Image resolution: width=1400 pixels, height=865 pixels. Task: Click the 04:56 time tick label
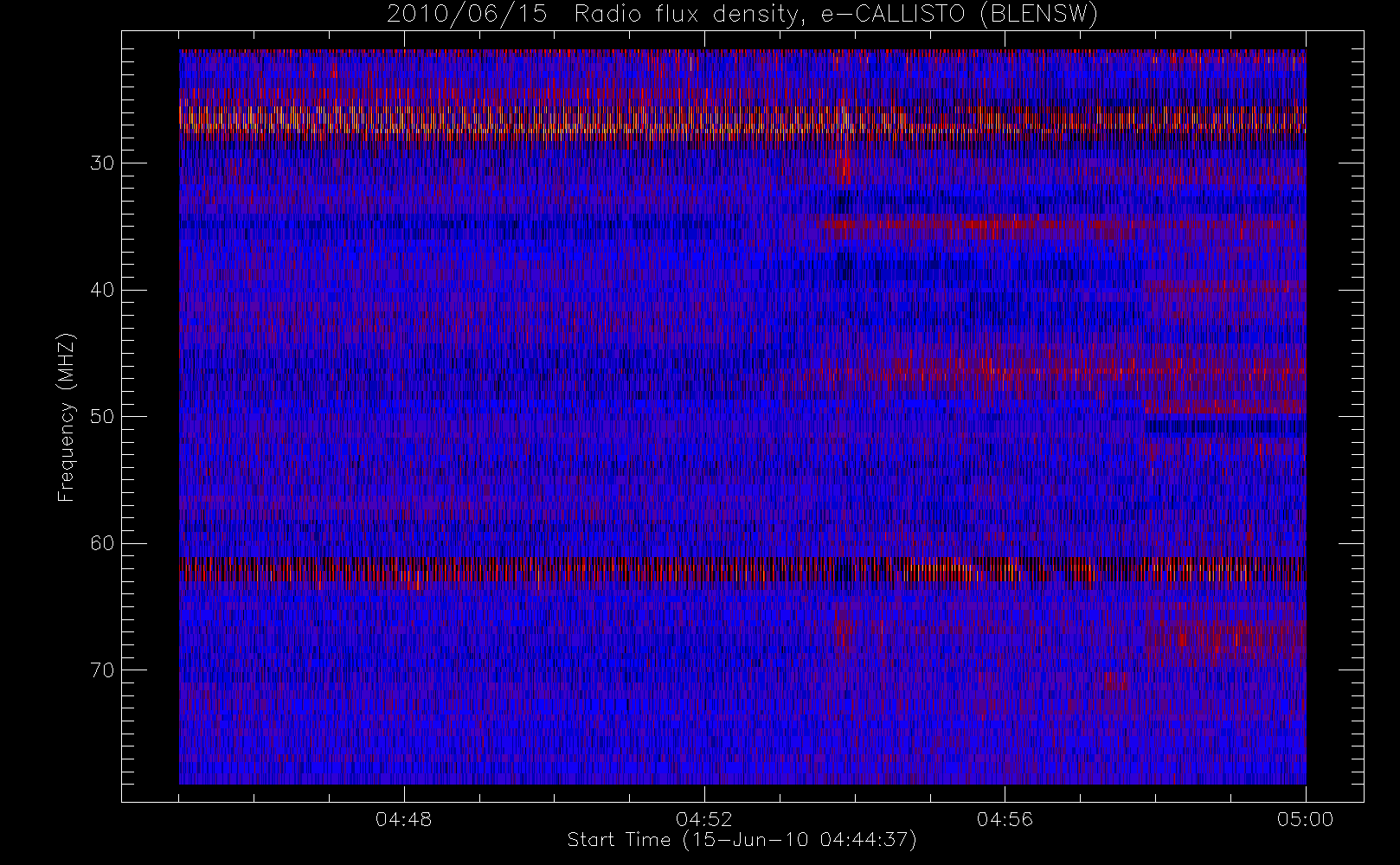pyautogui.click(x=1005, y=819)
